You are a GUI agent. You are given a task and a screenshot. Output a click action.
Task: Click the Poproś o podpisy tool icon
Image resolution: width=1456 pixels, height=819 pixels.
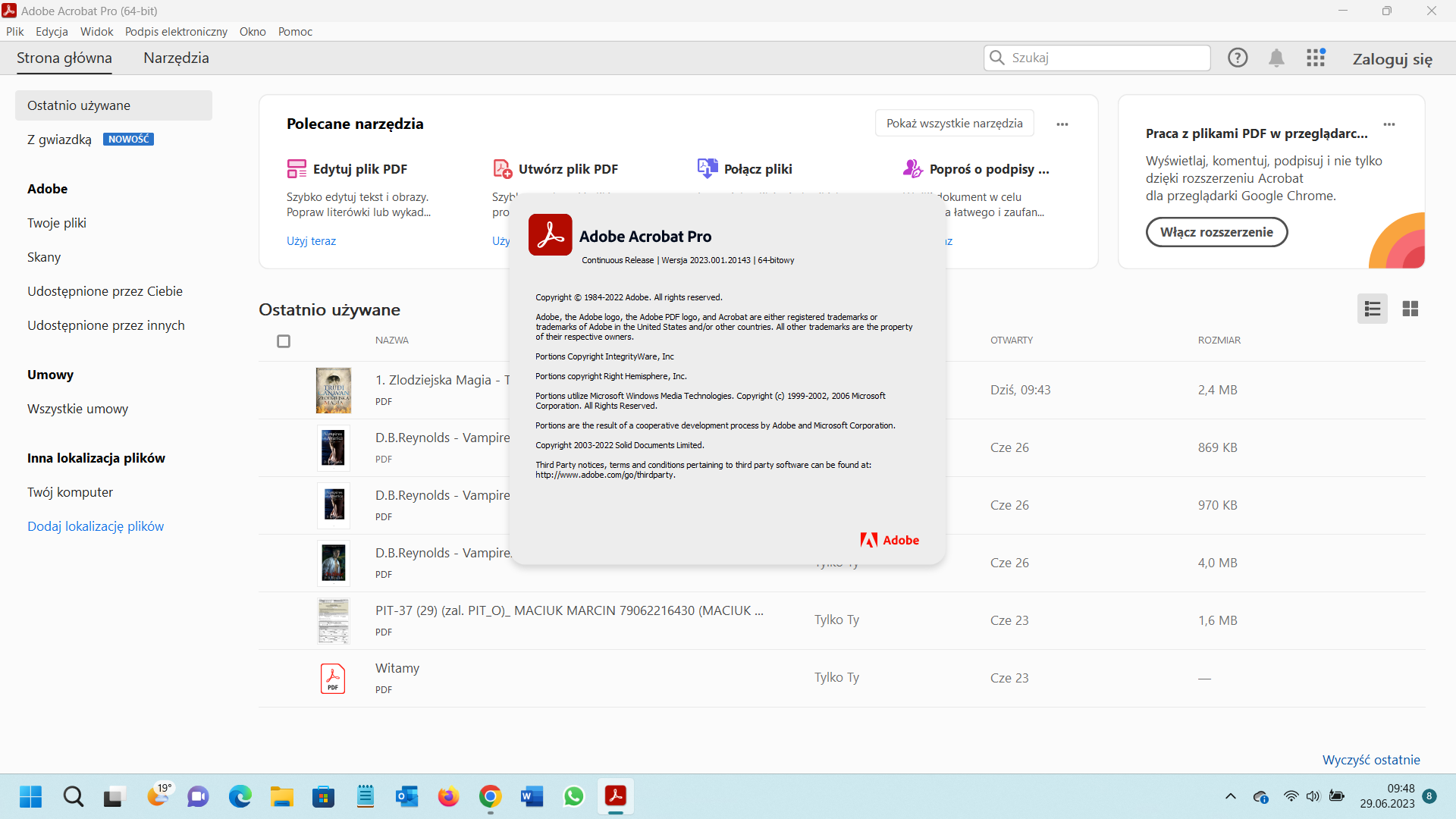coord(913,168)
